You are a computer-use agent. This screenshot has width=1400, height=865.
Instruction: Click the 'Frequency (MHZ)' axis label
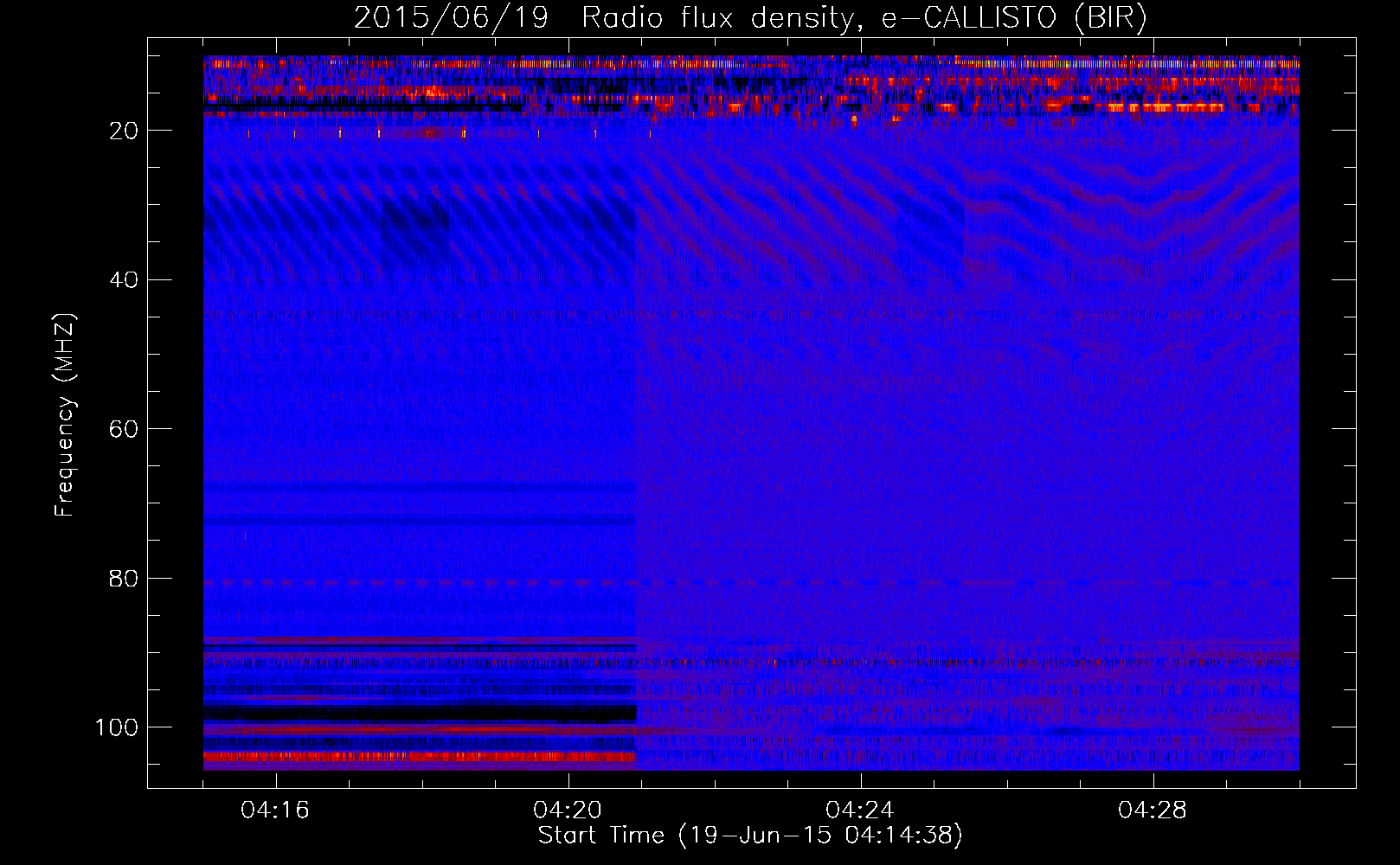(65, 414)
